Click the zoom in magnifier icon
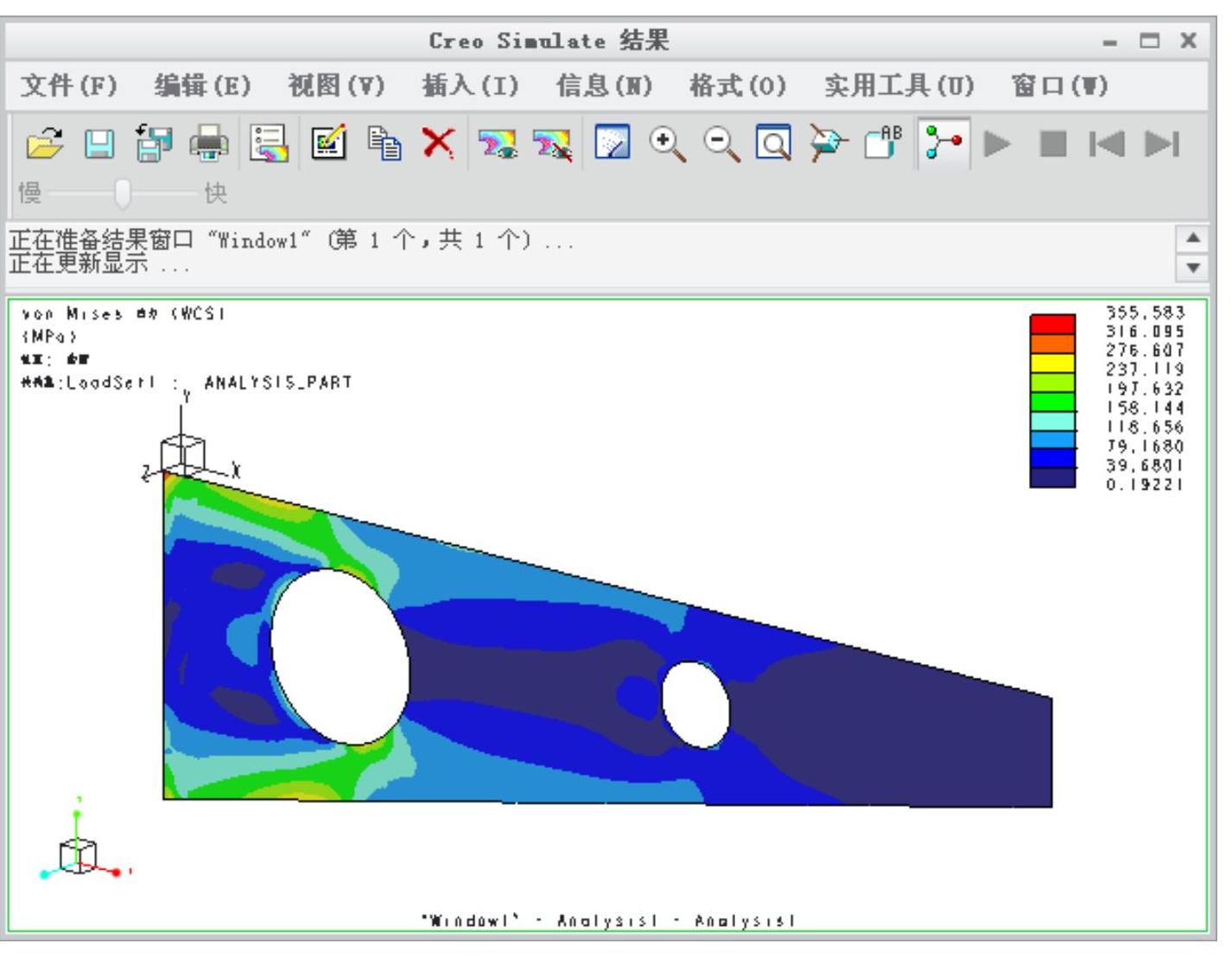1232x956 pixels. pos(667,144)
